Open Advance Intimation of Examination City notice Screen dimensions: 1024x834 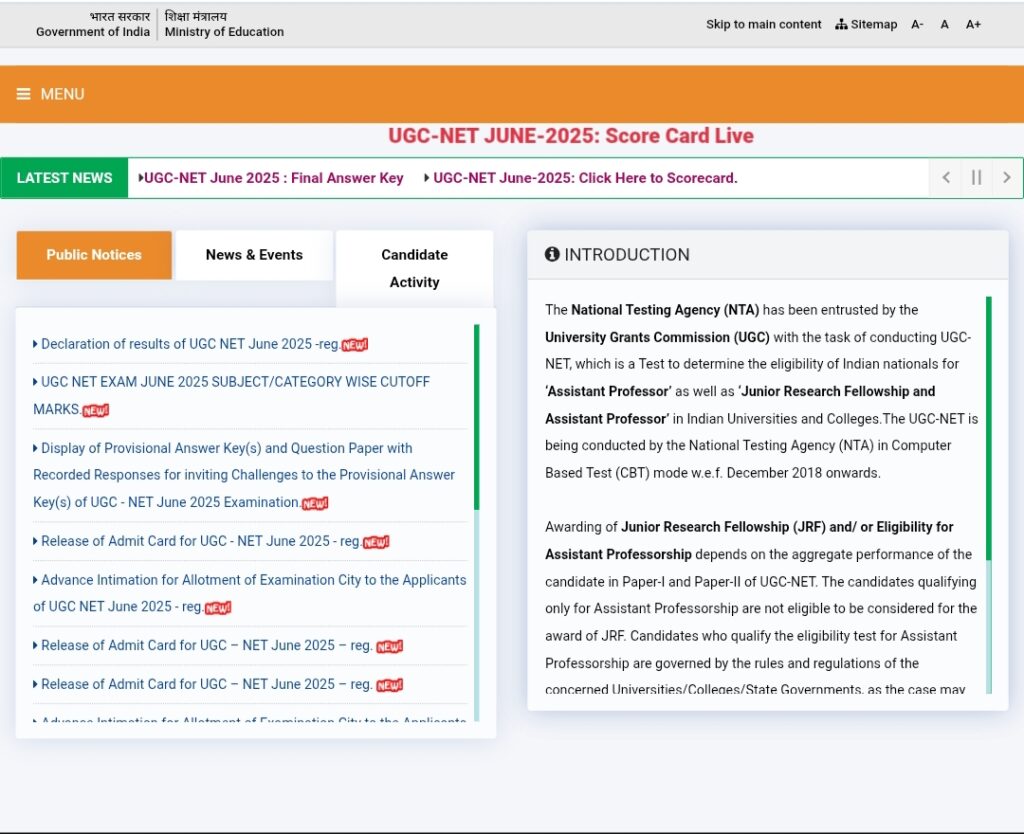point(249,593)
